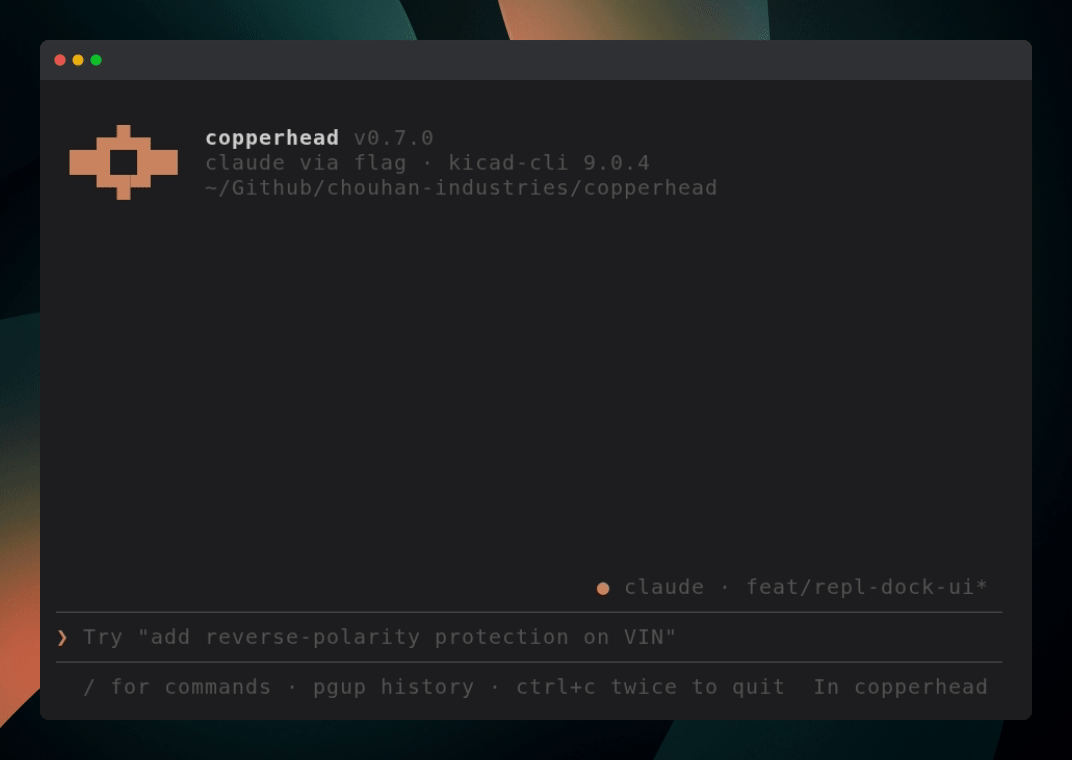1072x760 pixels.
Task: Click the "/ for commands" hint
Action: click(177, 687)
